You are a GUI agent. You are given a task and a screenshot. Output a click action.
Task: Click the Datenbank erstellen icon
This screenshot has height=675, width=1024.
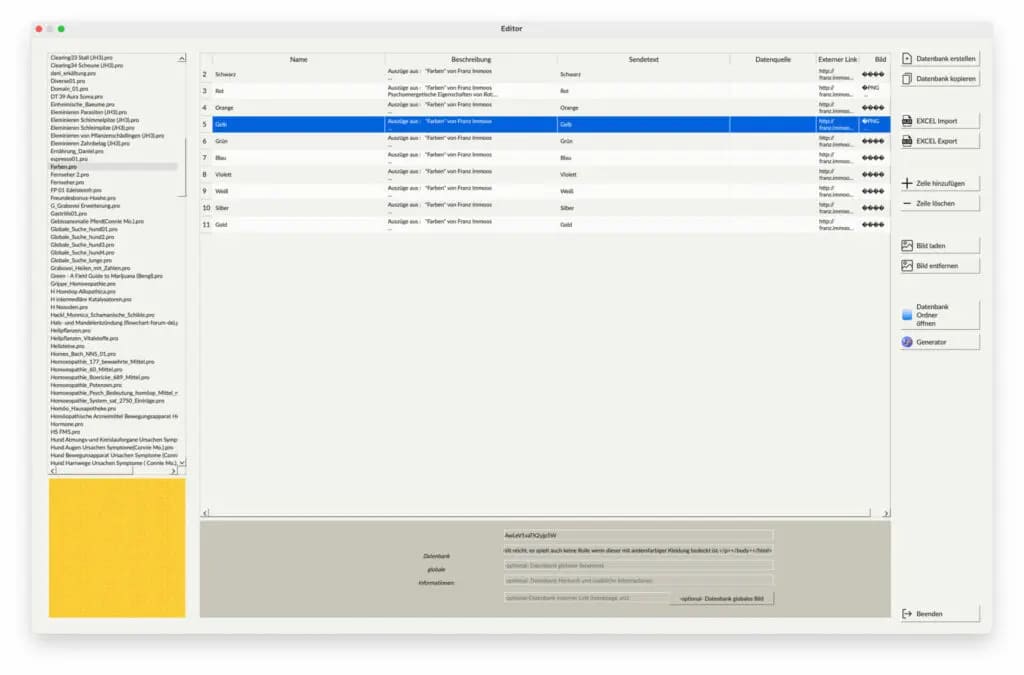907,59
